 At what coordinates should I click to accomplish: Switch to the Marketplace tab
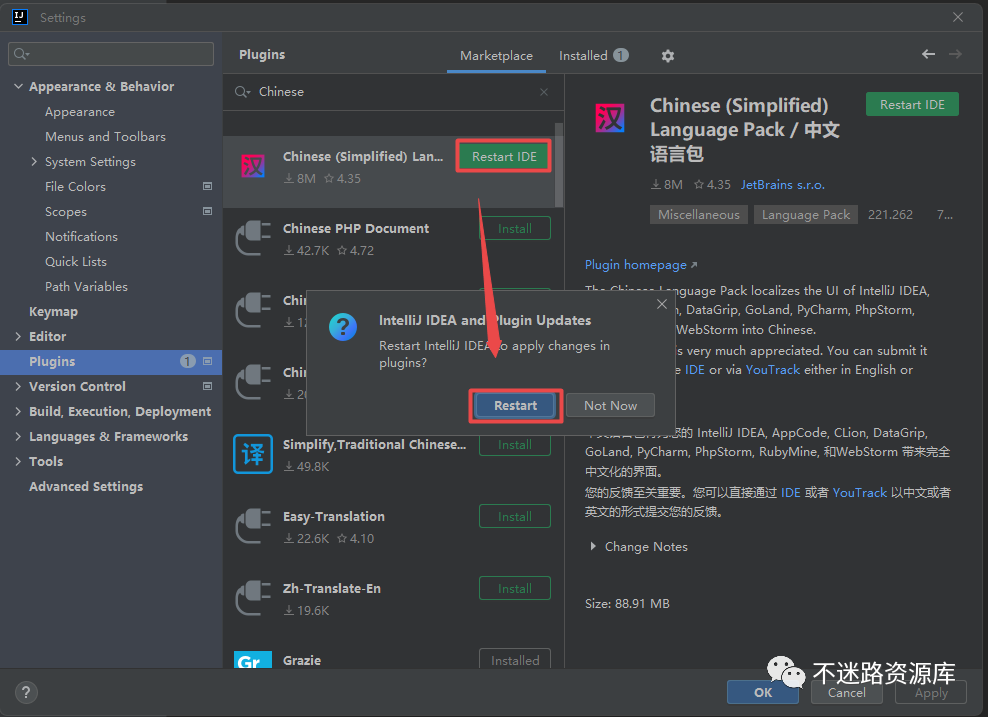(x=496, y=56)
